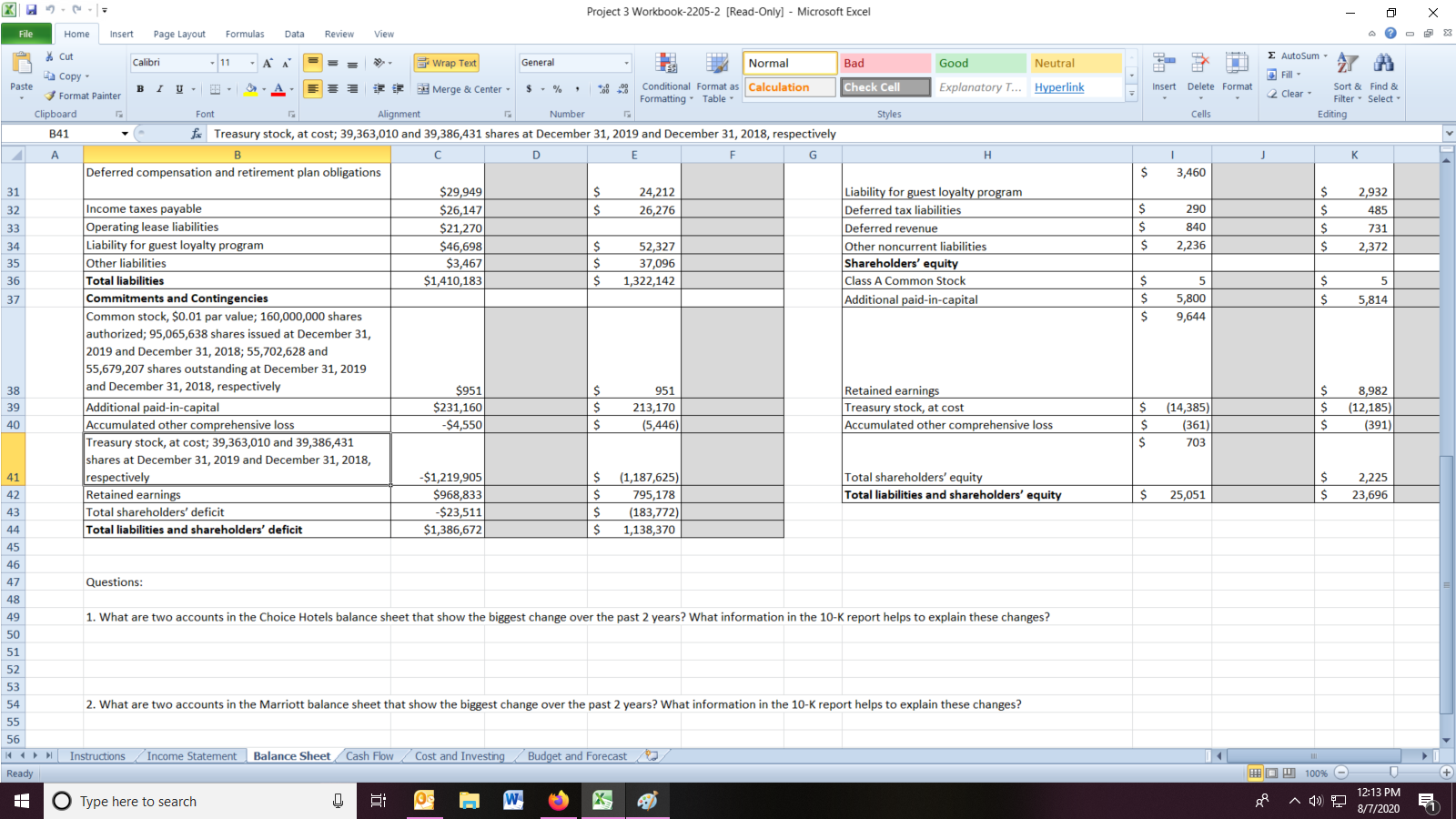Open Conditional Formatting options
The height and width of the screenshot is (819, 1456).
[x=665, y=77]
